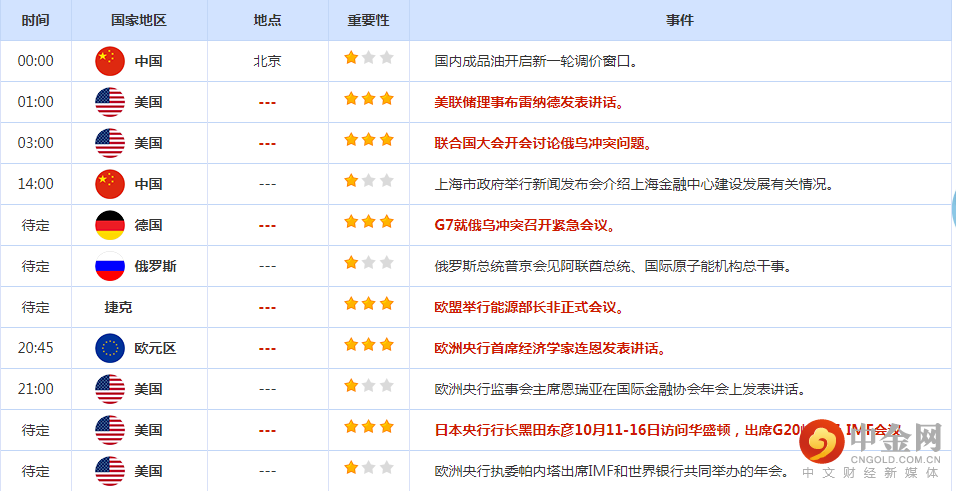This screenshot has height=491, width=956.
Task: Select the 14:00 time cell
Action: [35, 184]
